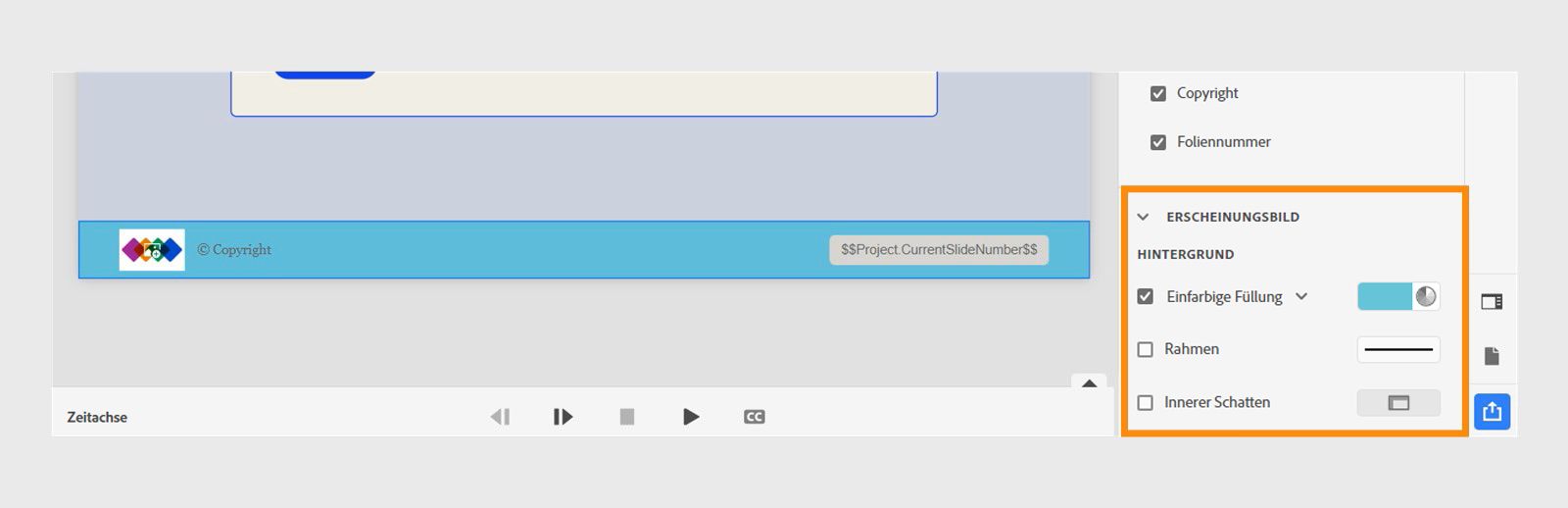Click the blue fill color swatch

tap(1385, 296)
